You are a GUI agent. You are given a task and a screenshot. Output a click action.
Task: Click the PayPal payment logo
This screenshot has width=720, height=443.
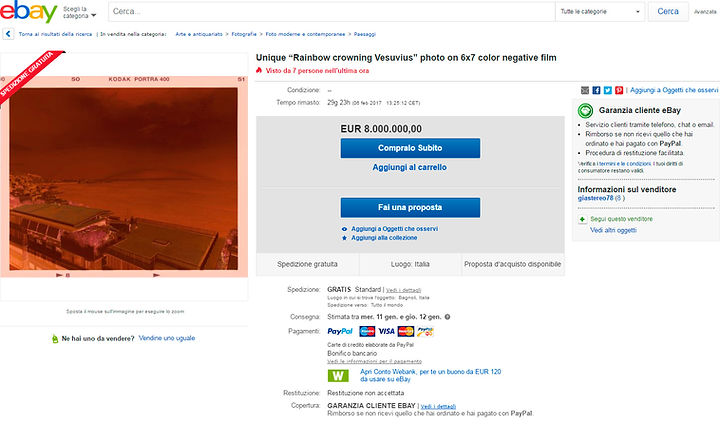coord(340,331)
